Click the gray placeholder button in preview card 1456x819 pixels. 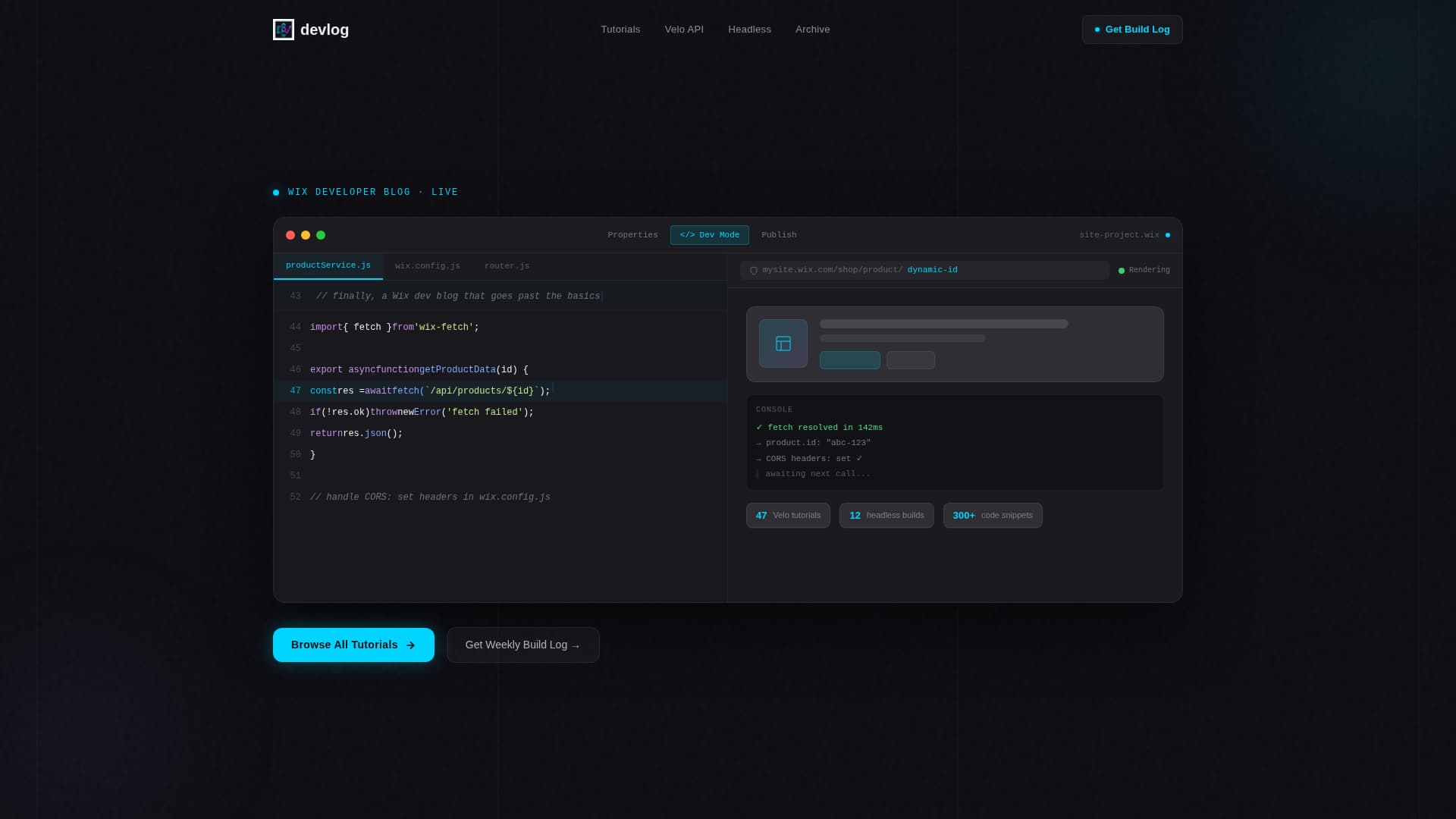click(x=911, y=360)
